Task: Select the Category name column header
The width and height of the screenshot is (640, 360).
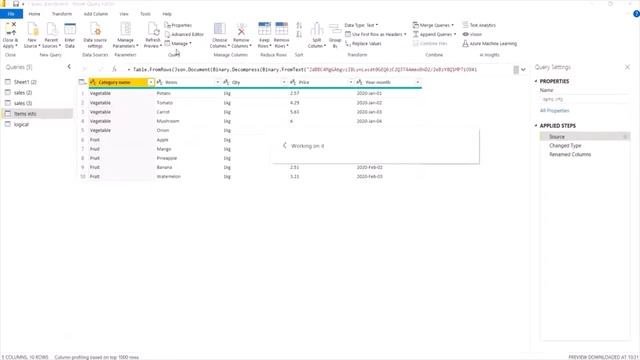Action: tap(122, 82)
